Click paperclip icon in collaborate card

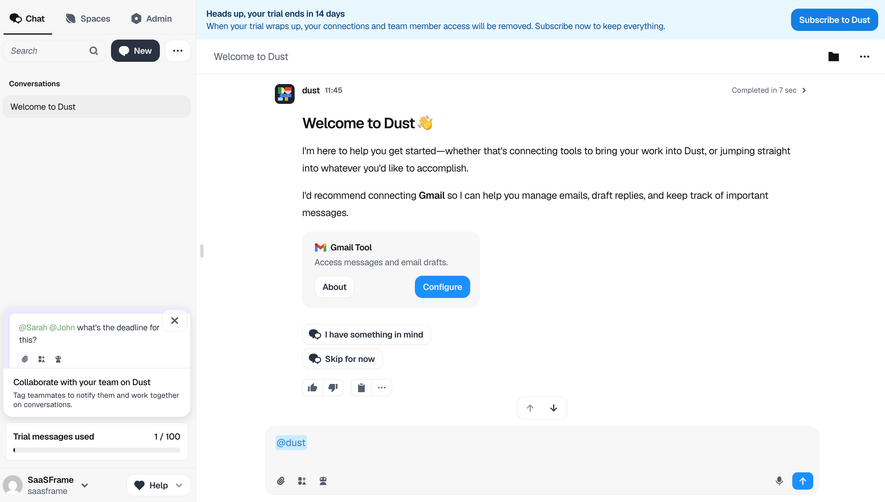tap(25, 359)
